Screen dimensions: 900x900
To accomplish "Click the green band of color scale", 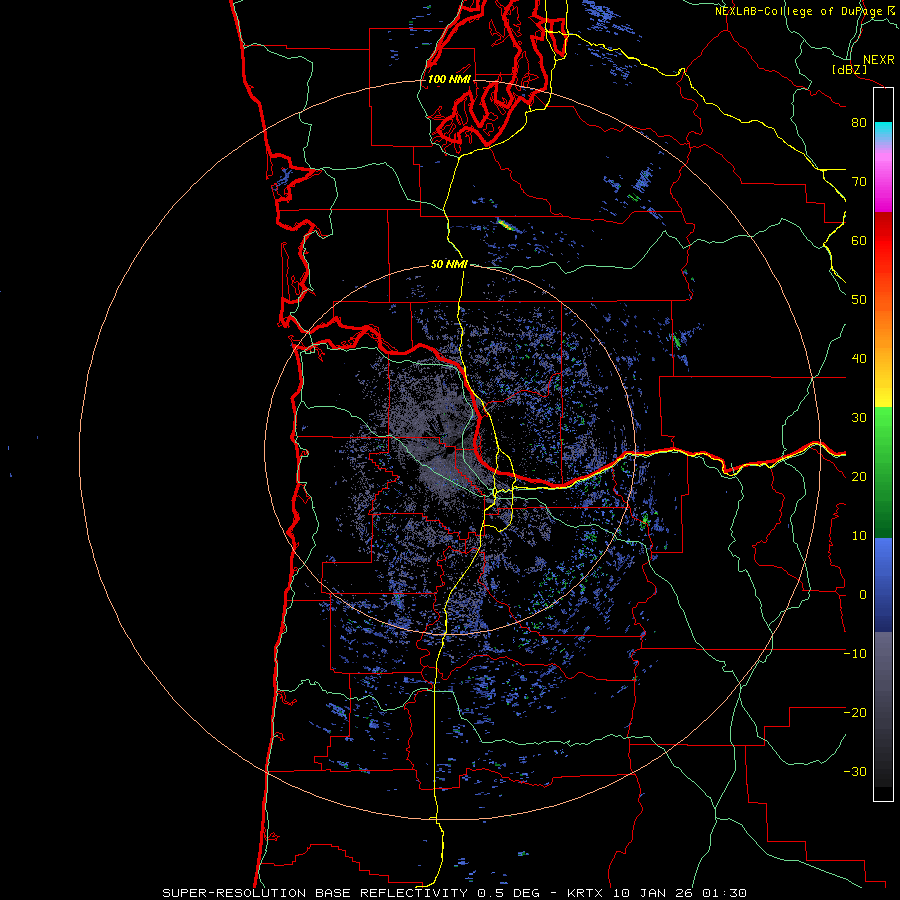I will click(x=883, y=472).
